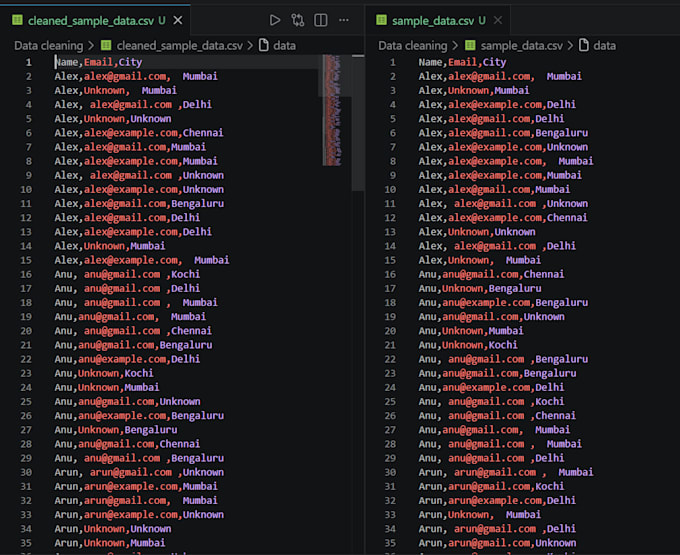Click CSV file icon on cleaned_sample_data.csv tab
Viewport: 680px width, 555px height.
point(17,20)
